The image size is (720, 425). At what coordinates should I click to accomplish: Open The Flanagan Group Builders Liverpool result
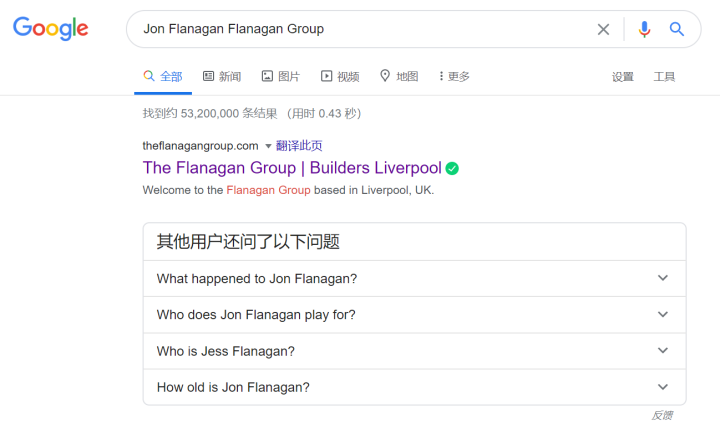291,168
